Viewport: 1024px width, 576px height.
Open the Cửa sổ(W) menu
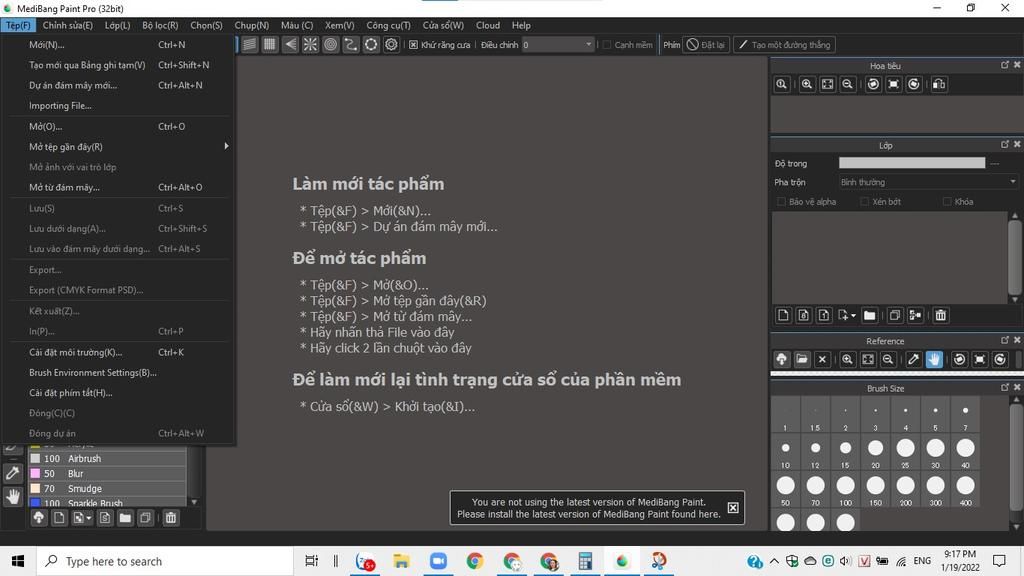pos(443,25)
